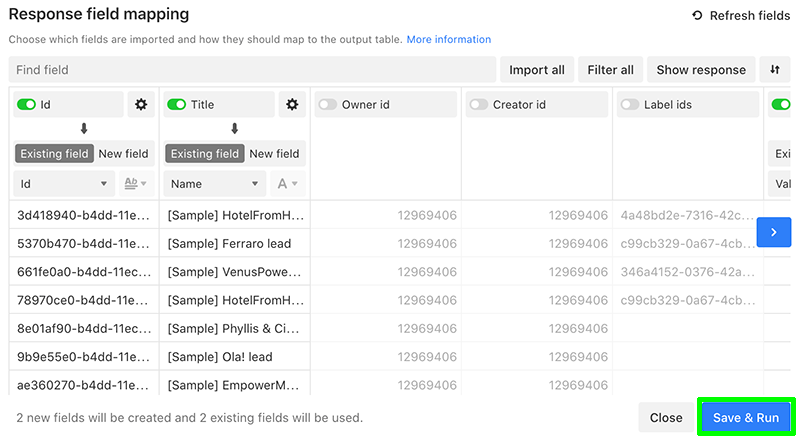The height and width of the screenshot is (438, 800).
Task: Open the Name existing field dropdown
Action: pos(214,184)
